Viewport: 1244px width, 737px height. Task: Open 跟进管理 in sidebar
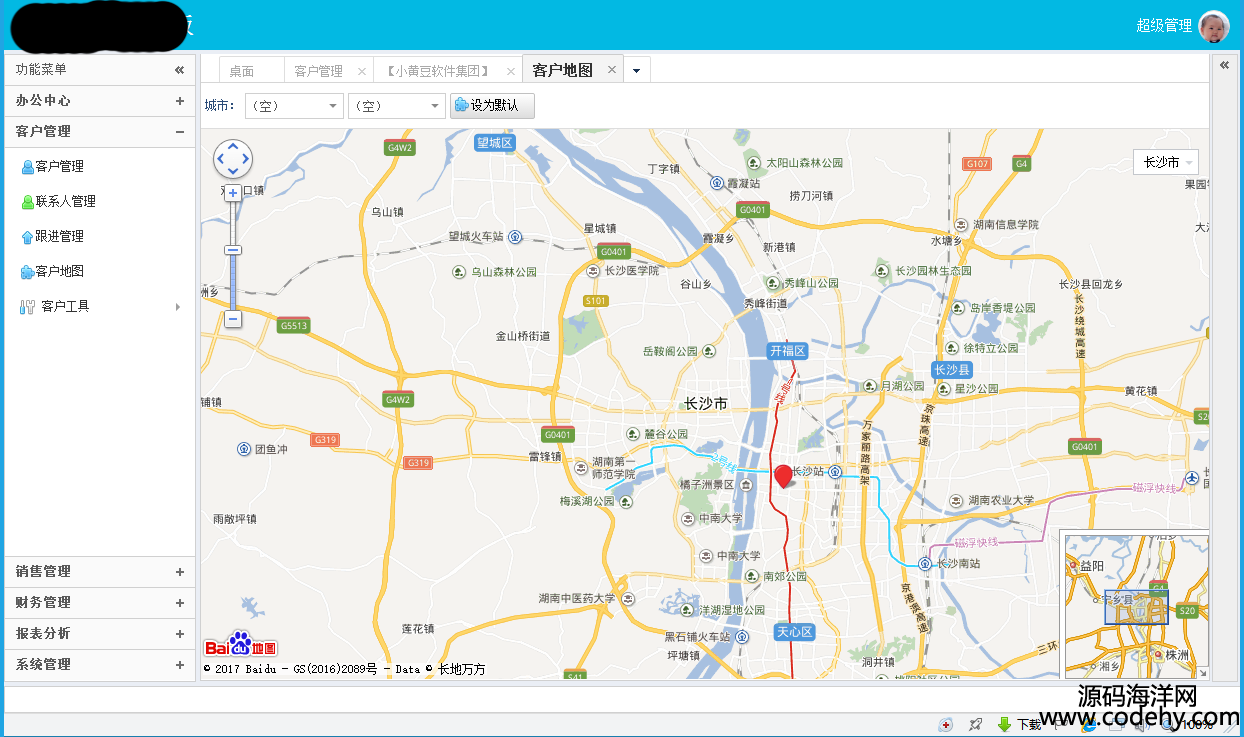click(x=59, y=237)
